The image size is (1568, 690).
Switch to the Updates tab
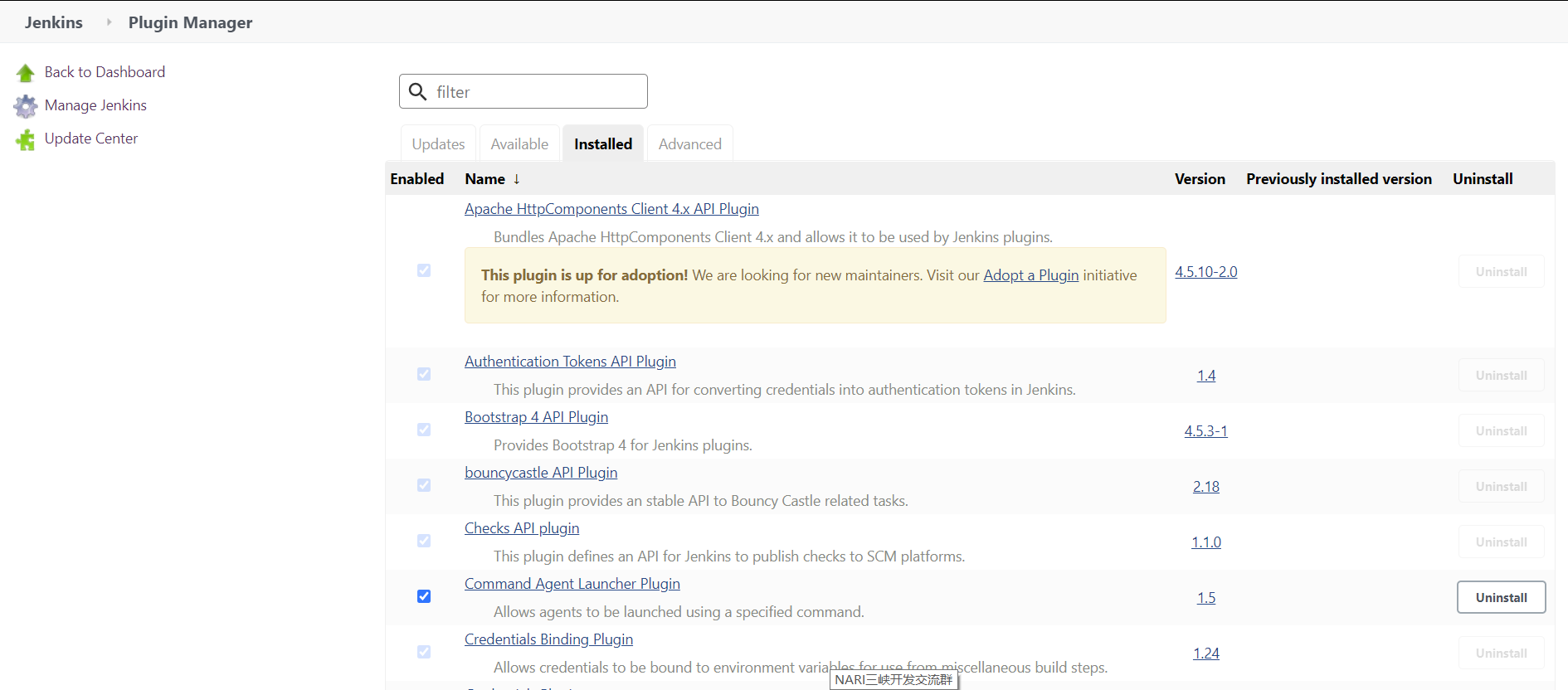click(438, 143)
